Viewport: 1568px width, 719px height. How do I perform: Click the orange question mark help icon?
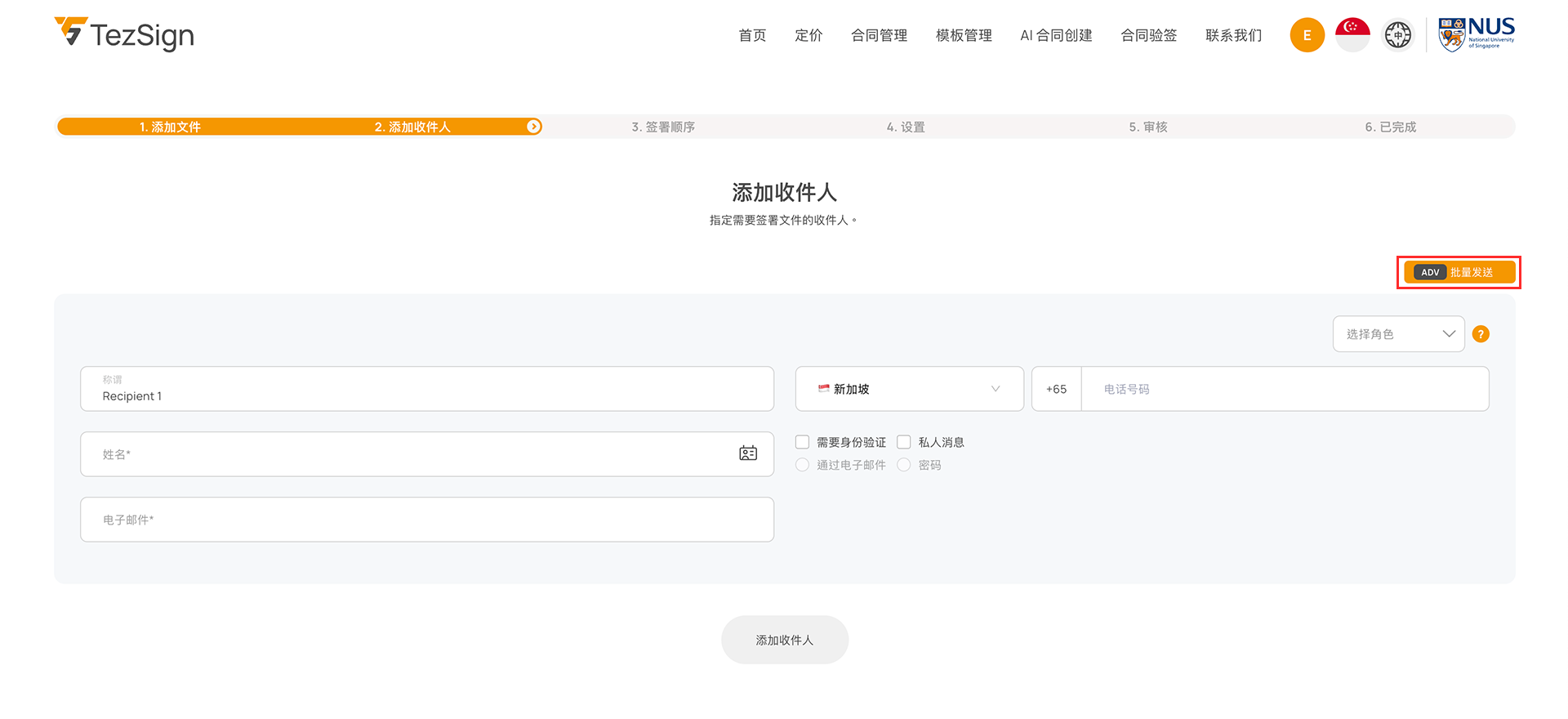tap(1481, 334)
